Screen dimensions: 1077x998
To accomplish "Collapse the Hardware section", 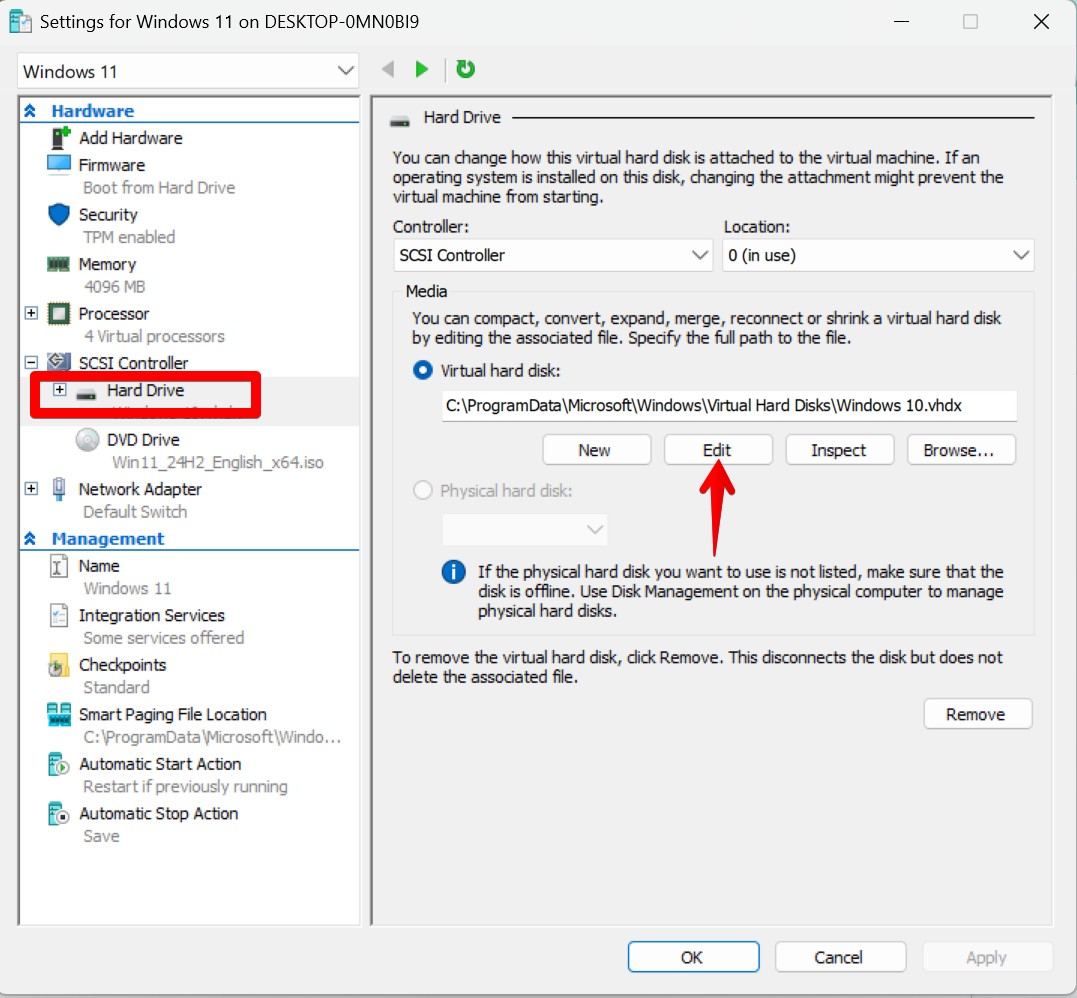I will (30, 111).
